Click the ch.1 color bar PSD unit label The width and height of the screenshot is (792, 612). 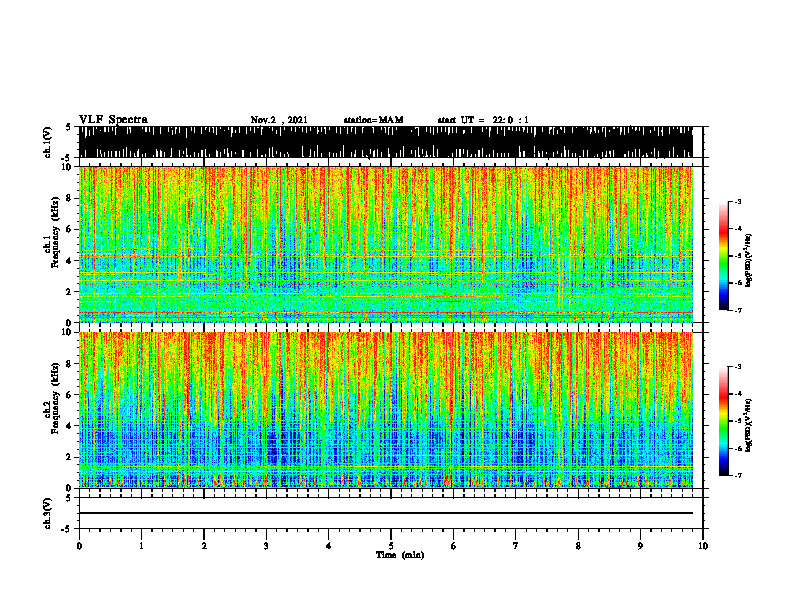click(x=749, y=261)
